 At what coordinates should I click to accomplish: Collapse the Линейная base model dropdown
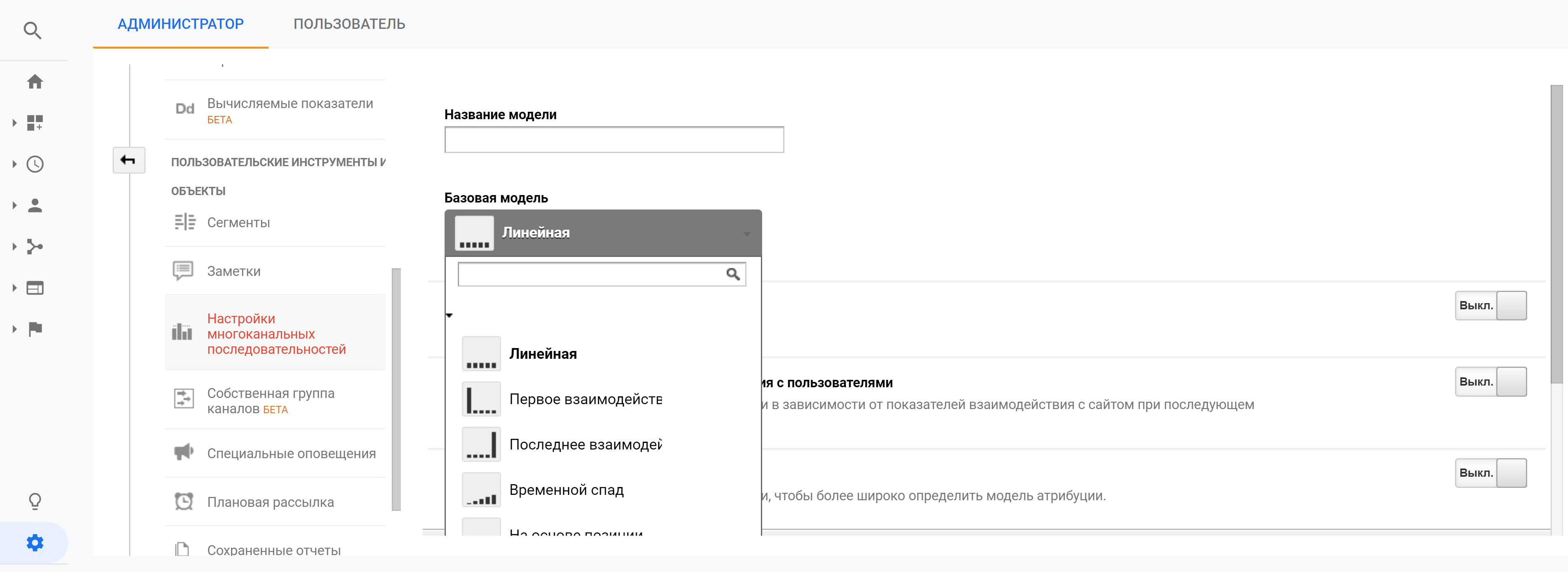602,233
